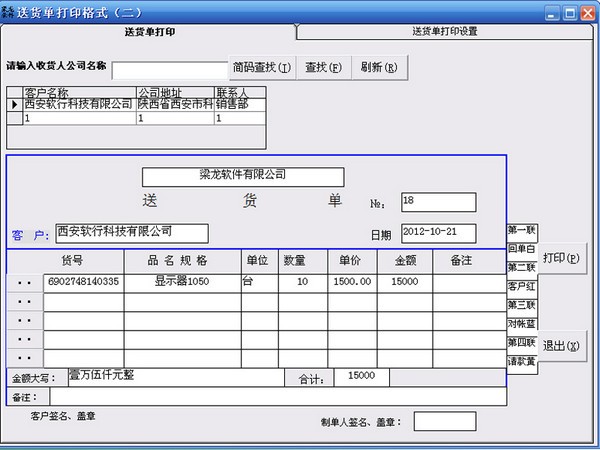The height and width of the screenshot is (450, 600).
Task: Select the 送货单打印 tab
Action: 150,31
